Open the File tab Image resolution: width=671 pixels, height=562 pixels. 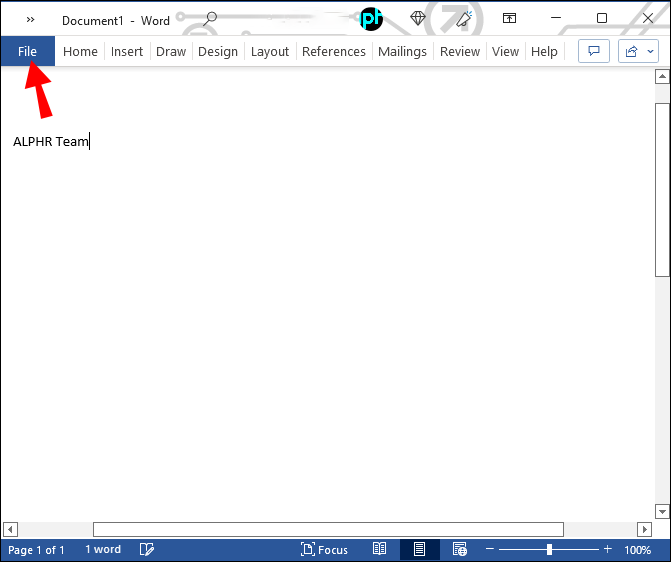[27, 51]
